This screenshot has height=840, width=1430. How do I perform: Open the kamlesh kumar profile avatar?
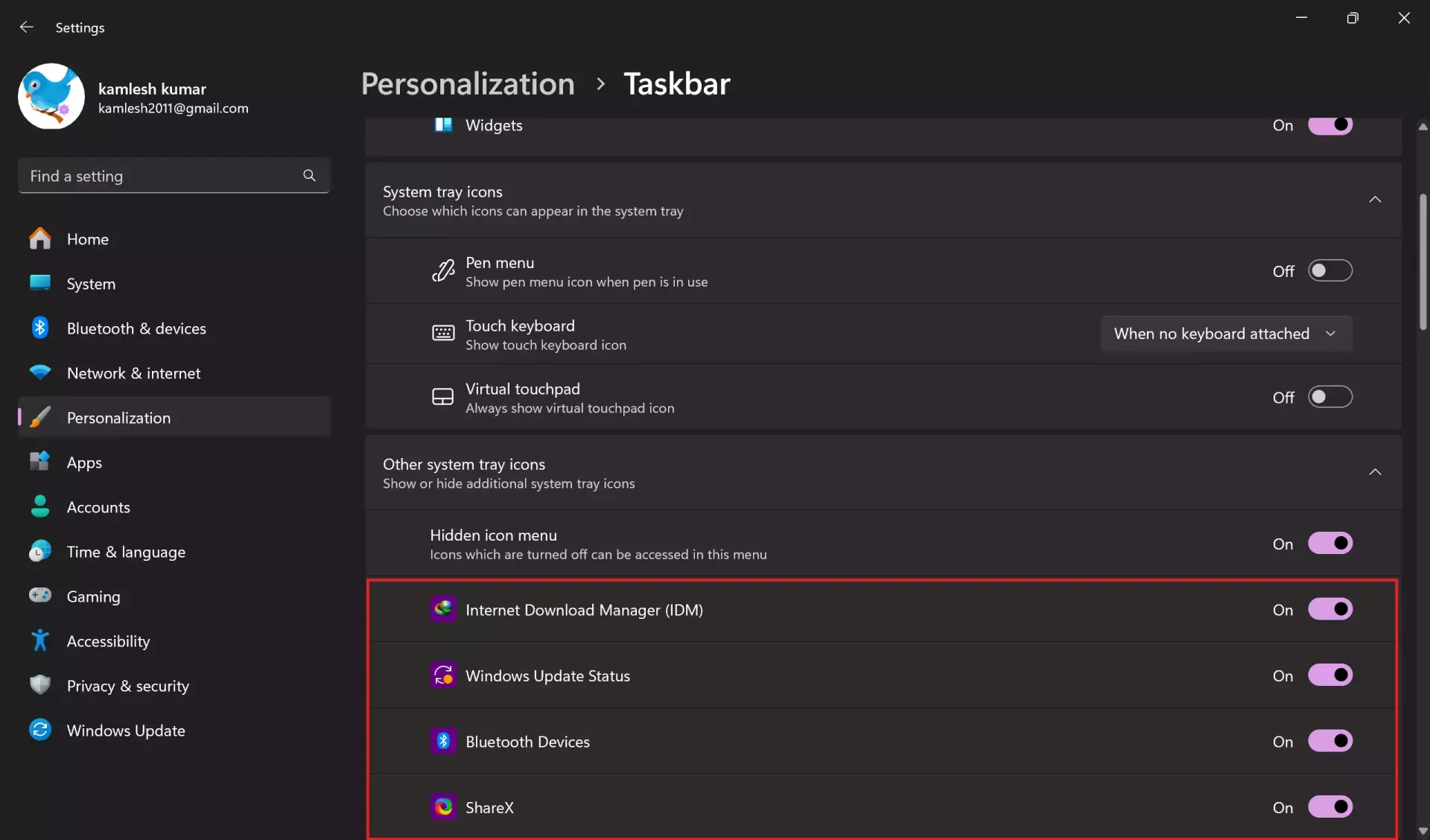tap(51, 96)
